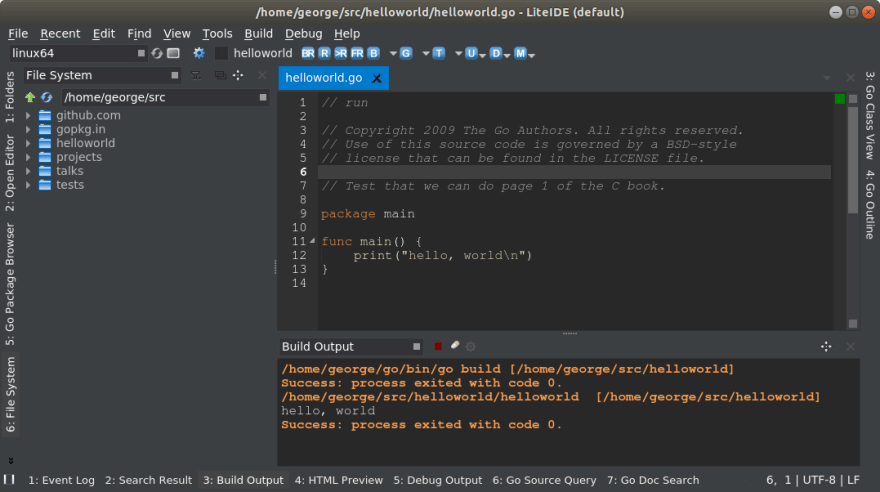Clear Build Output with the eraser icon
880x492 pixels.
tap(455, 346)
